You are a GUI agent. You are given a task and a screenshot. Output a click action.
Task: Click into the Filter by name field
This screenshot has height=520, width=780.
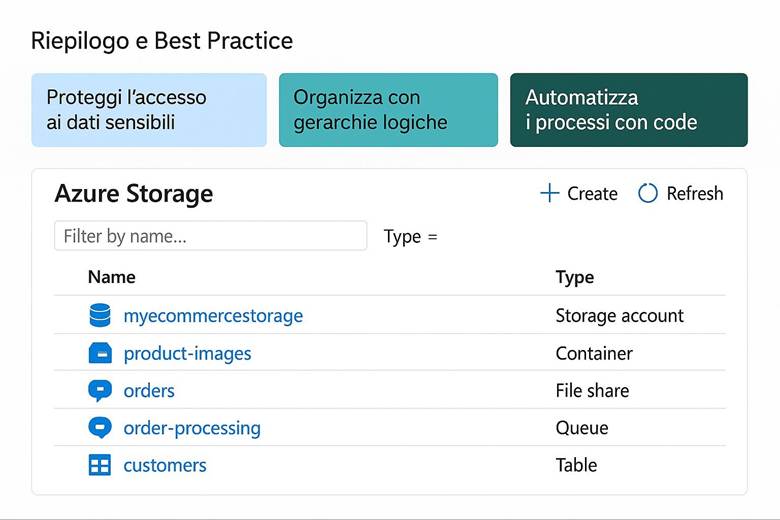click(210, 236)
